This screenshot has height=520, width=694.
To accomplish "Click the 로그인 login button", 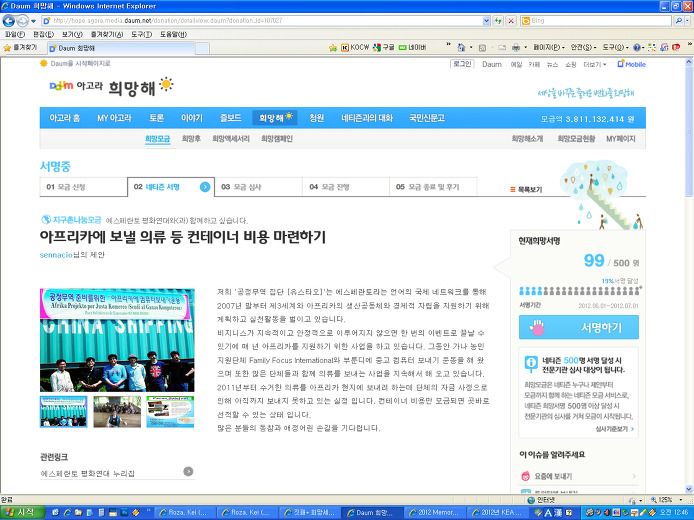I will (462, 64).
